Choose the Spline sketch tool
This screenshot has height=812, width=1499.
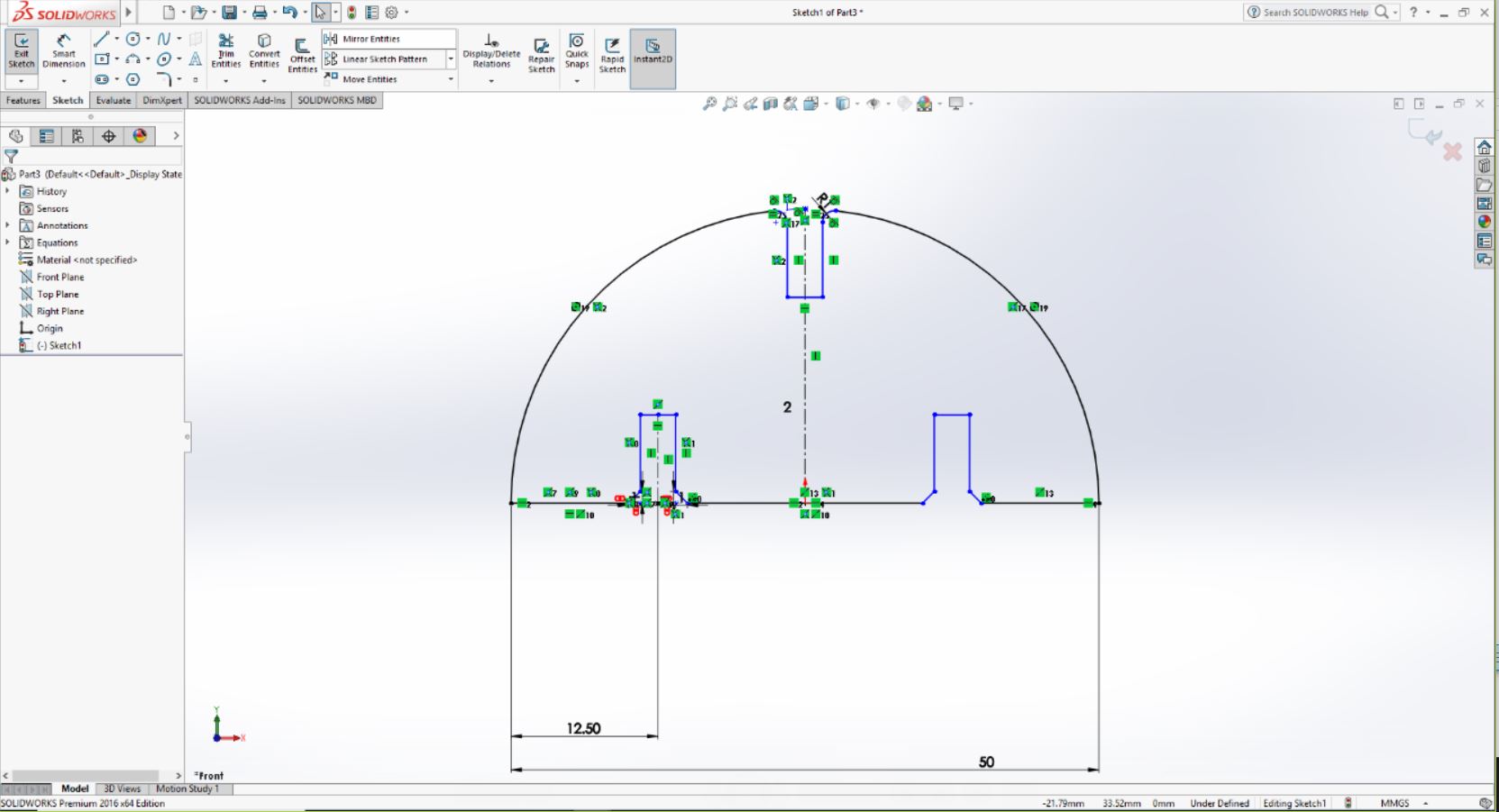tap(163, 39)
